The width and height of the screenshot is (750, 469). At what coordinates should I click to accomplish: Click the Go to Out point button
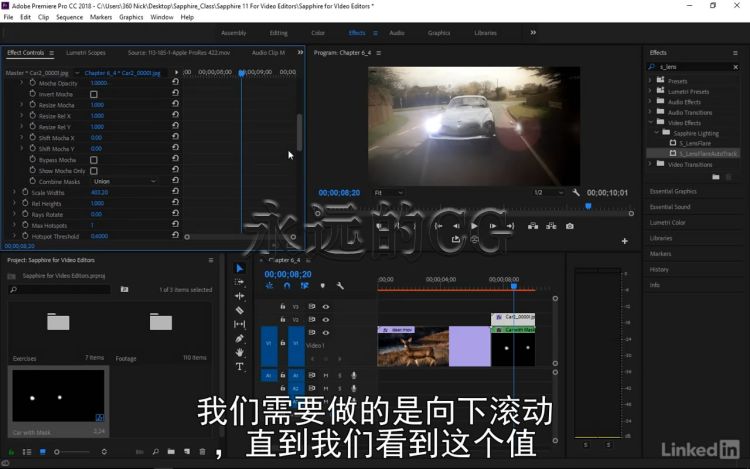510,226
